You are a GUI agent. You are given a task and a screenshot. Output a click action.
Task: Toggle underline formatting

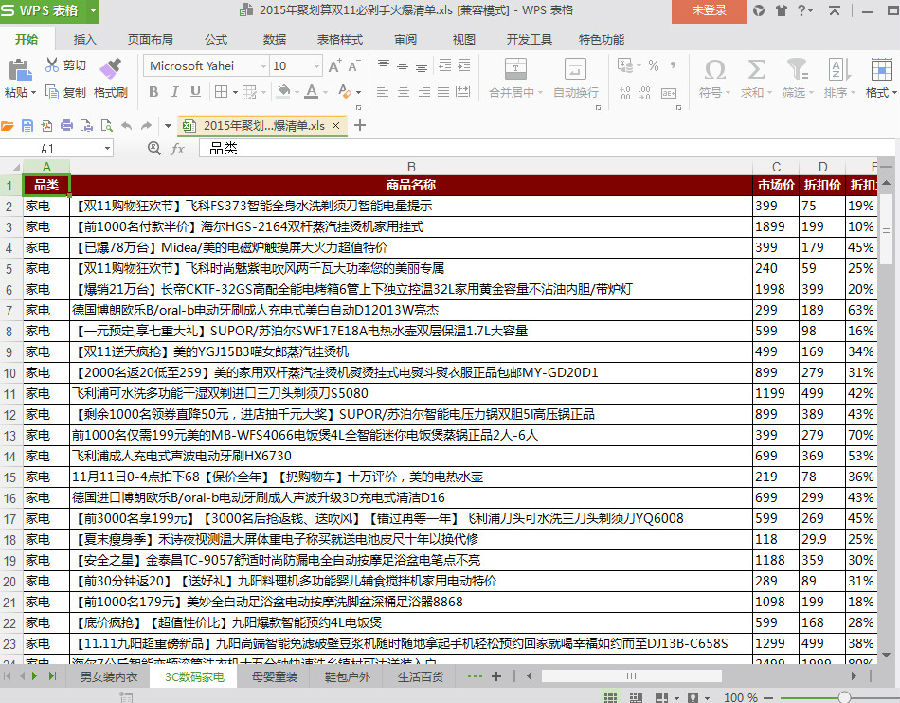[x=196, y=91]
